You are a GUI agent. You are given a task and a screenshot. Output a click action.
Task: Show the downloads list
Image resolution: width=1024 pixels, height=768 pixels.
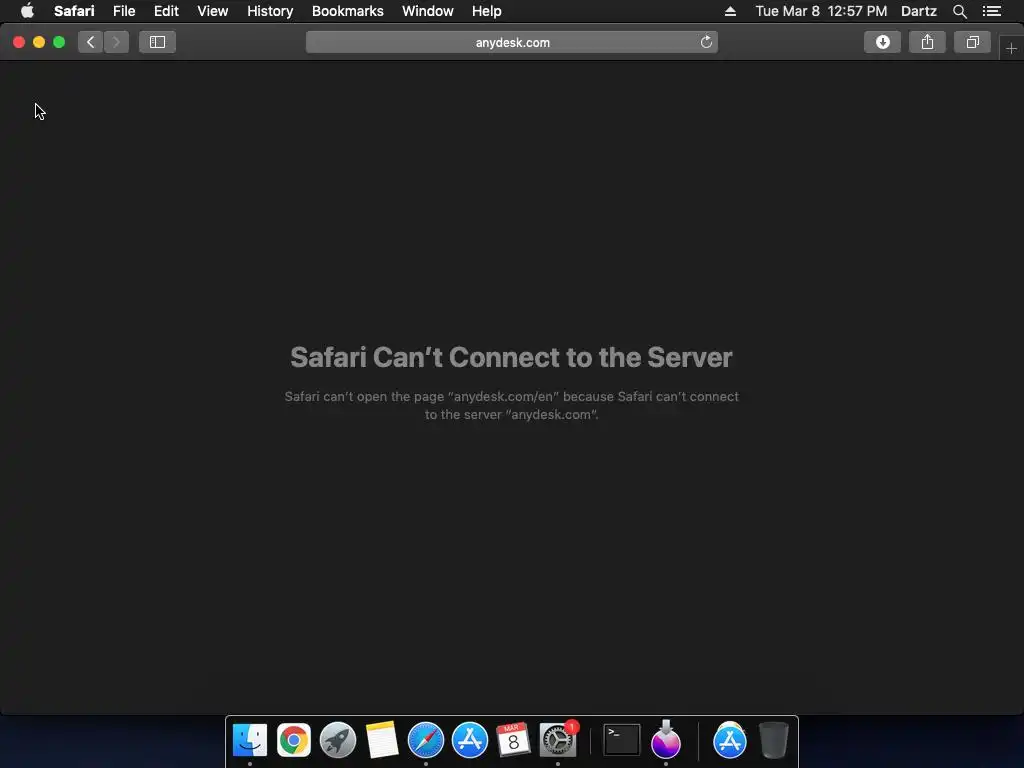click(882, 42)
